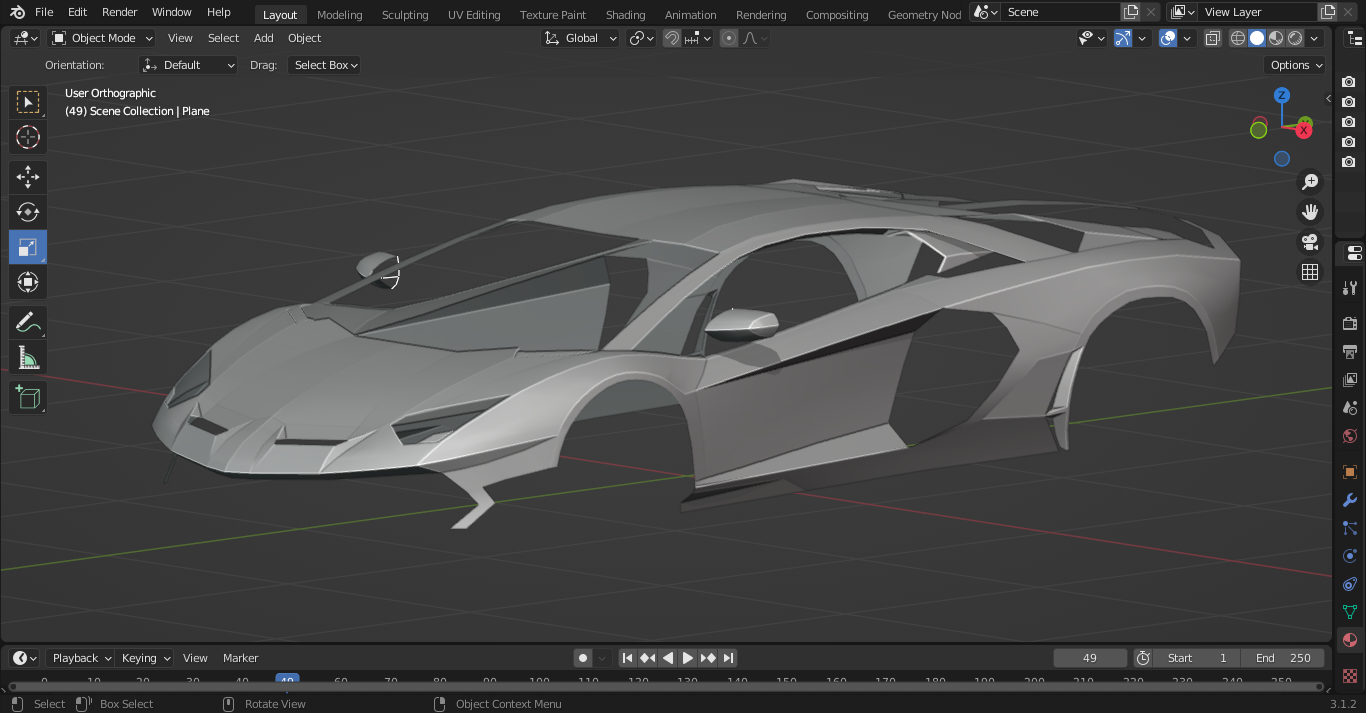The height and width of the screenshot is (713, 1366).
Task: Activate the 3D Cursor tool
Action: click(28, 137)
